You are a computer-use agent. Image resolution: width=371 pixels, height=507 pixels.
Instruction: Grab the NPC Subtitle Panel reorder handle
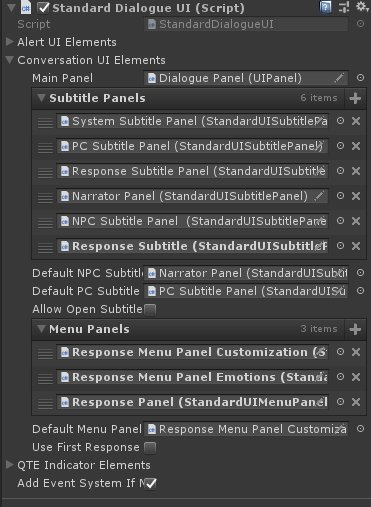tap(45, 222)
